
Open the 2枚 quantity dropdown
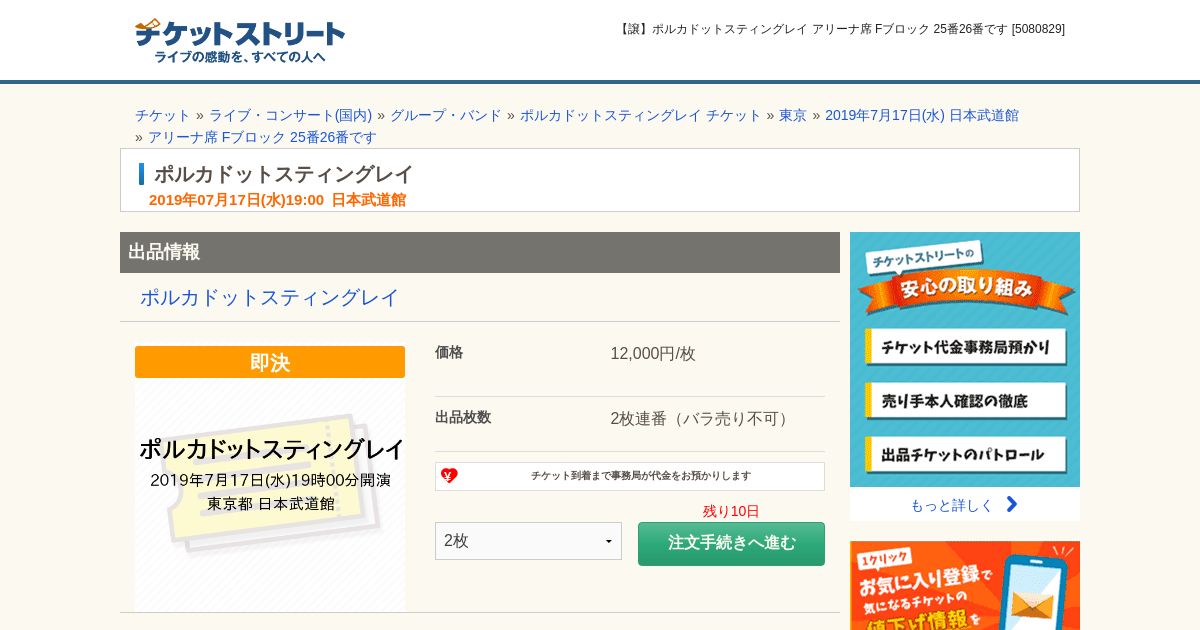[x=528, y=541]
